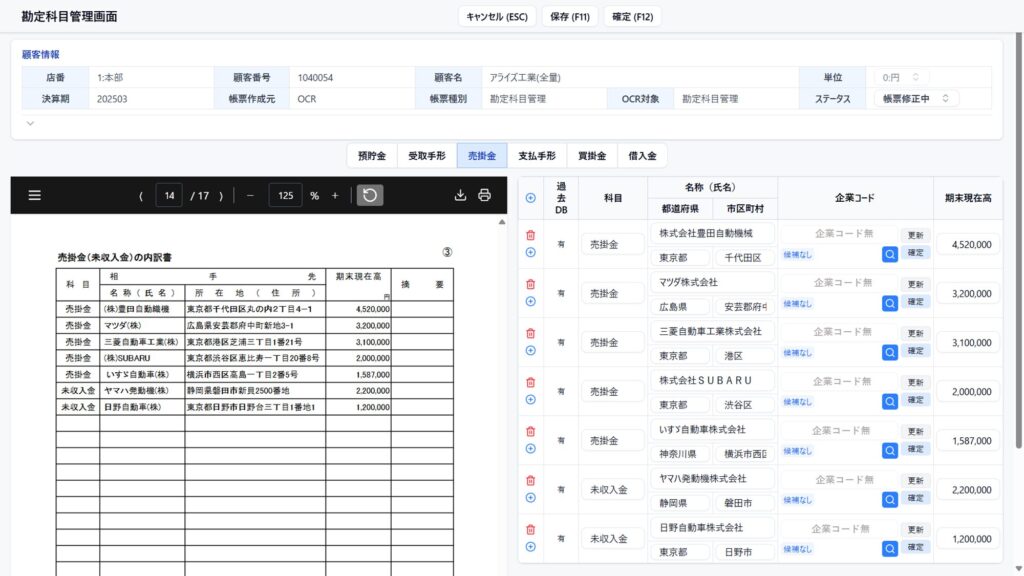Click the 企業コード無 field for いすゞ自動車株式会社
Screen dimensions: 1024x576
(840, 430)
